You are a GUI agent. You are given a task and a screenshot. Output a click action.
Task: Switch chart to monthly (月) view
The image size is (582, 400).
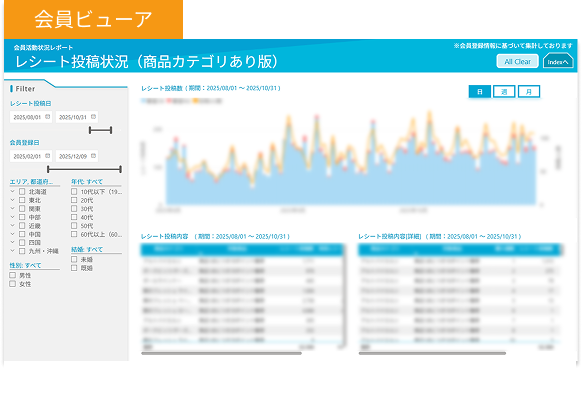click(529, 92)
